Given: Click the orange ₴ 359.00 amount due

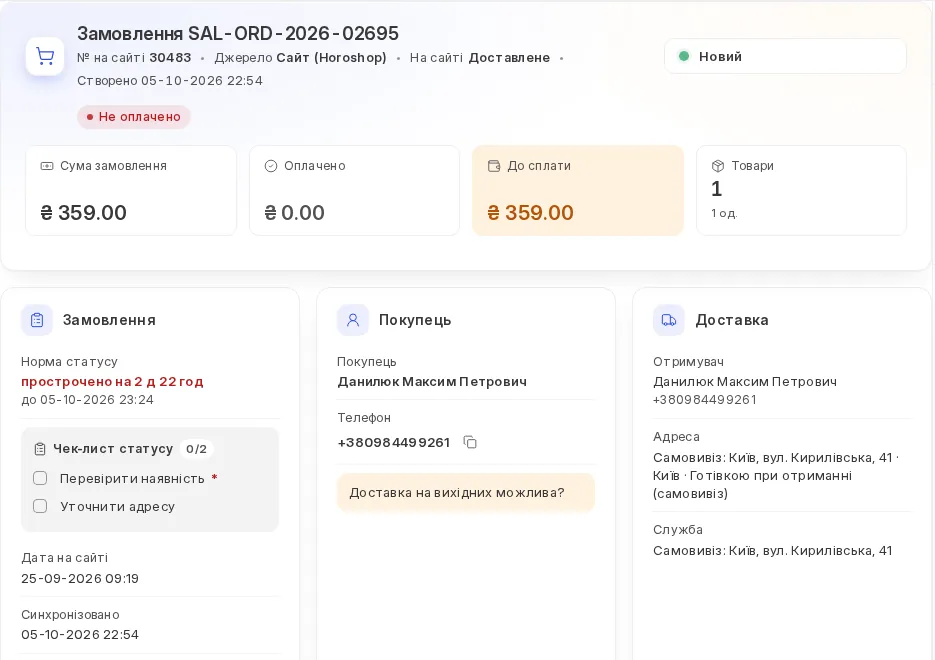Looking at the screenshot, I should (x=531, y=213).
